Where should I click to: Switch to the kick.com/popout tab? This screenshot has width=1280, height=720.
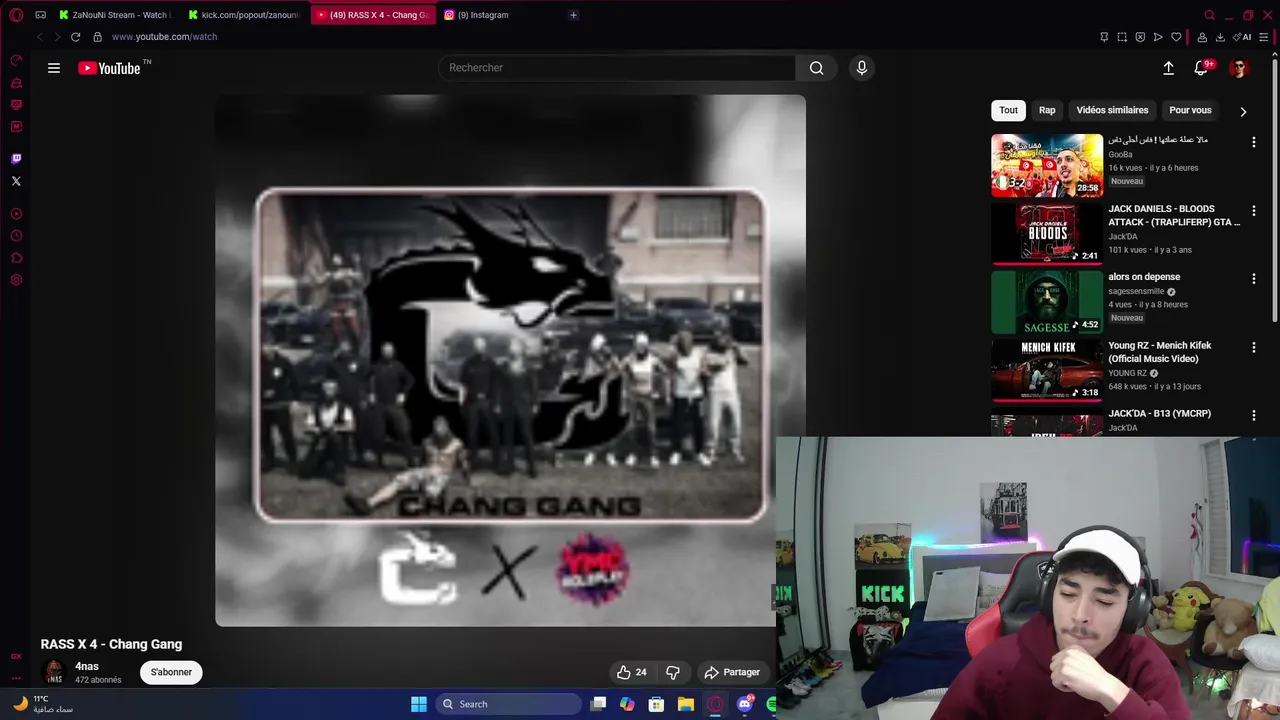pyautogui.click(x=243, y=15)
